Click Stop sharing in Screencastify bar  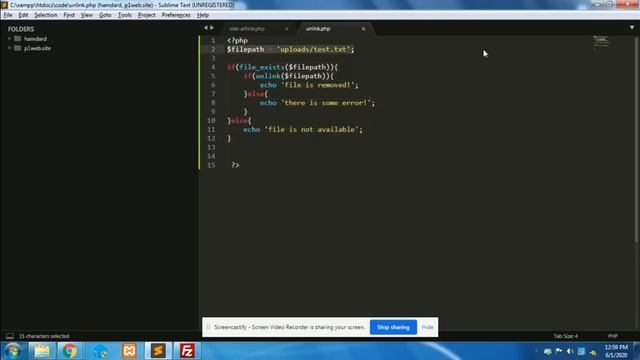click(393, 327)
